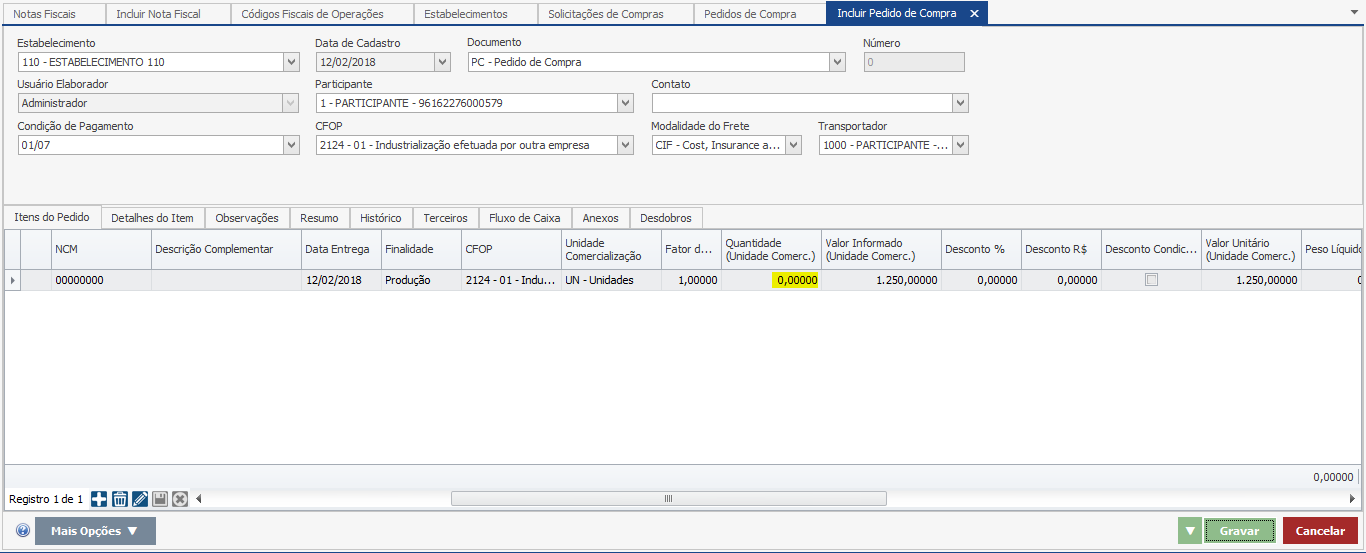Click the grid horizontal scrollbar thumb

[668, 499]
